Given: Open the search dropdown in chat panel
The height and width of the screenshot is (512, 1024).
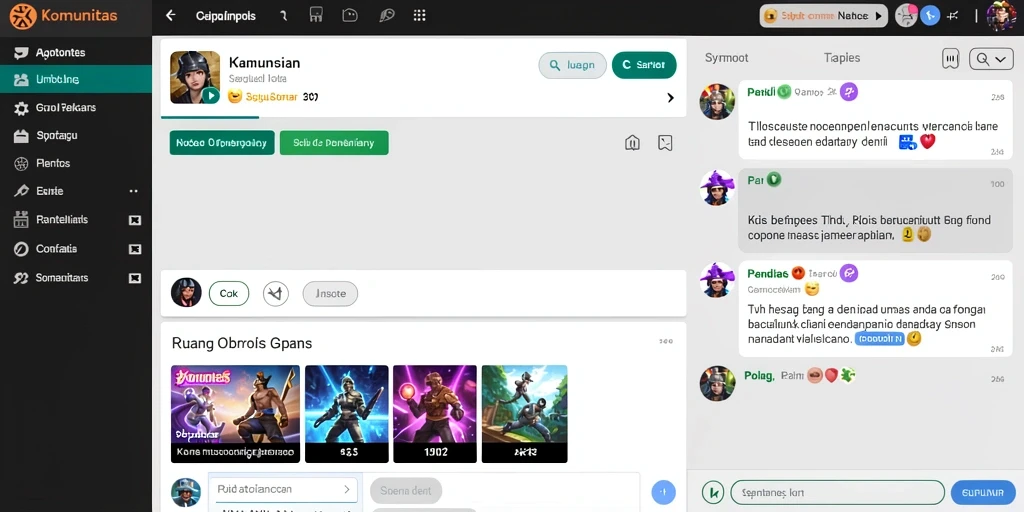Looking at the screenshot, I should point(991,59).
